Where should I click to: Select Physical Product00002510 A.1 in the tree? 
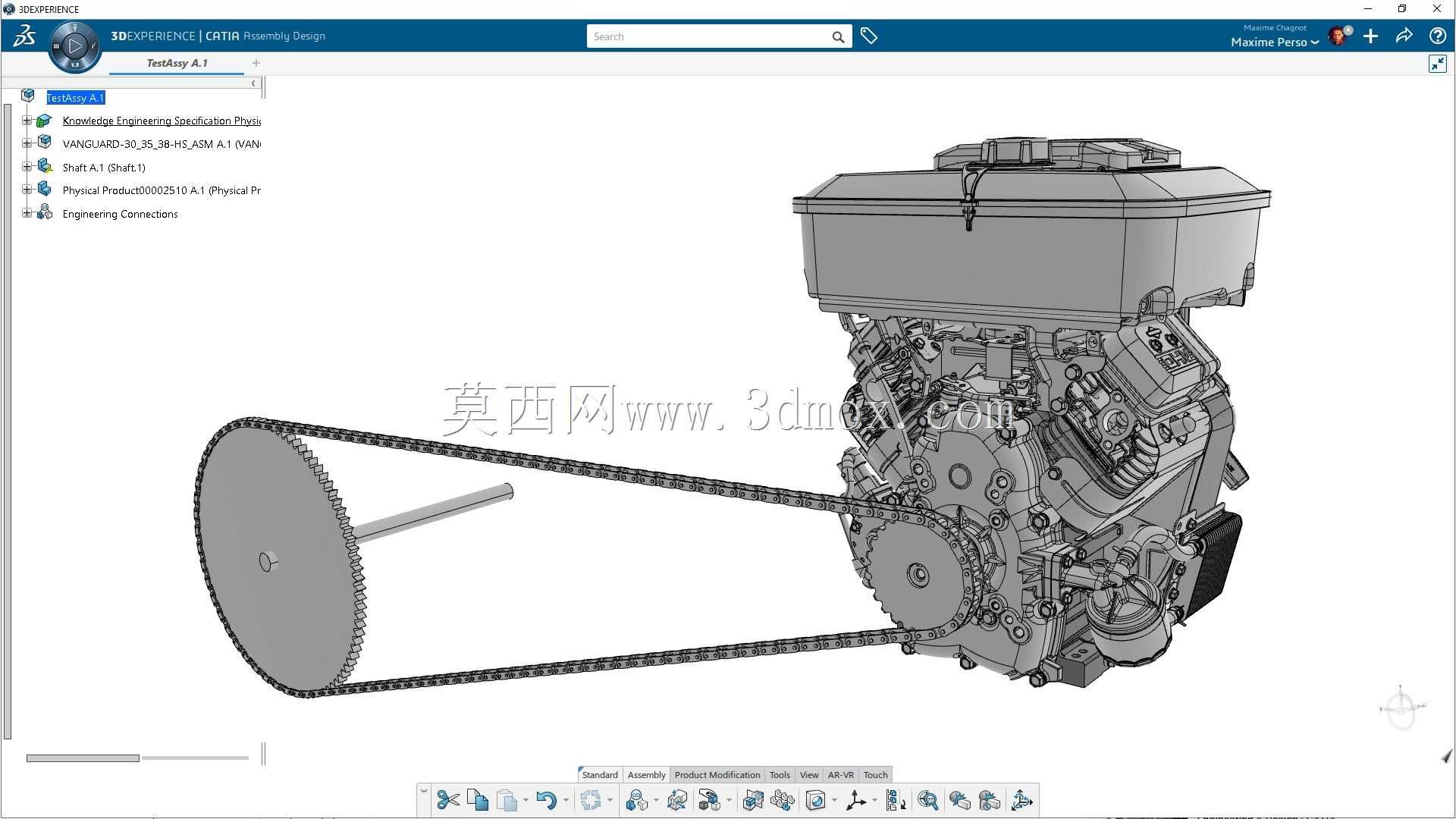pos(162,190)
